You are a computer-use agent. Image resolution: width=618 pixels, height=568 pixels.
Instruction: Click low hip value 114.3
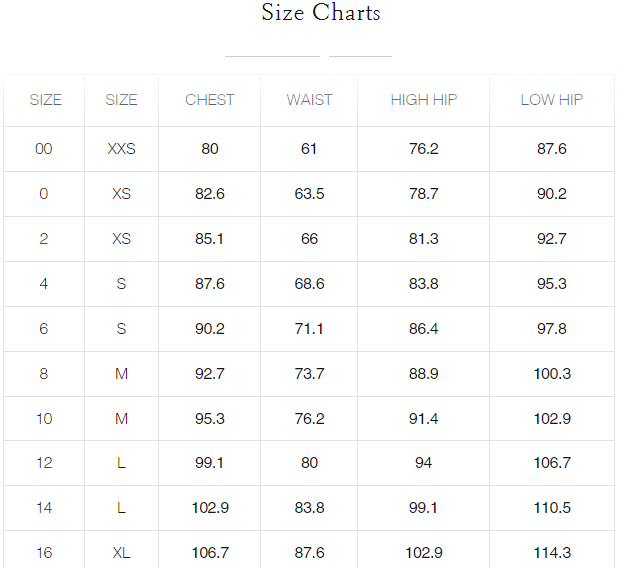551,553
